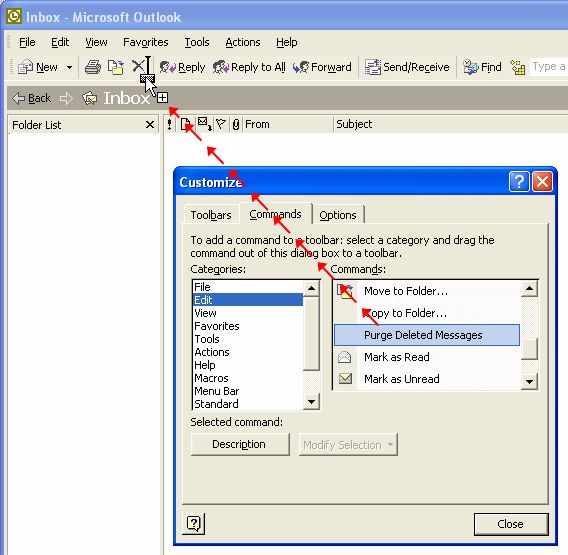Click the Forward button
This screenshot has height=555, width=568.
coord(322,67)
